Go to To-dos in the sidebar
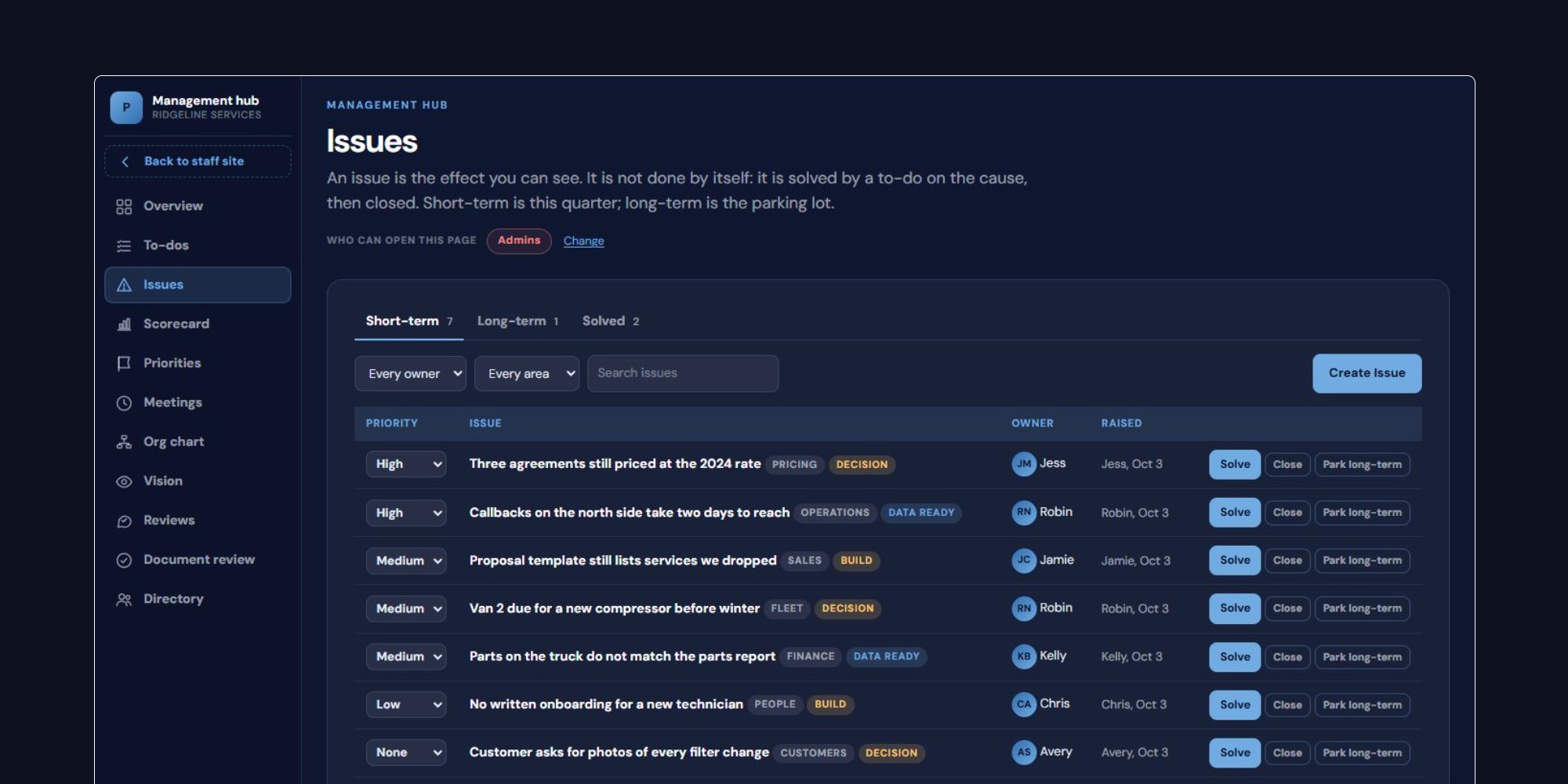This screenshot has width=1568, height=784. 198,245
